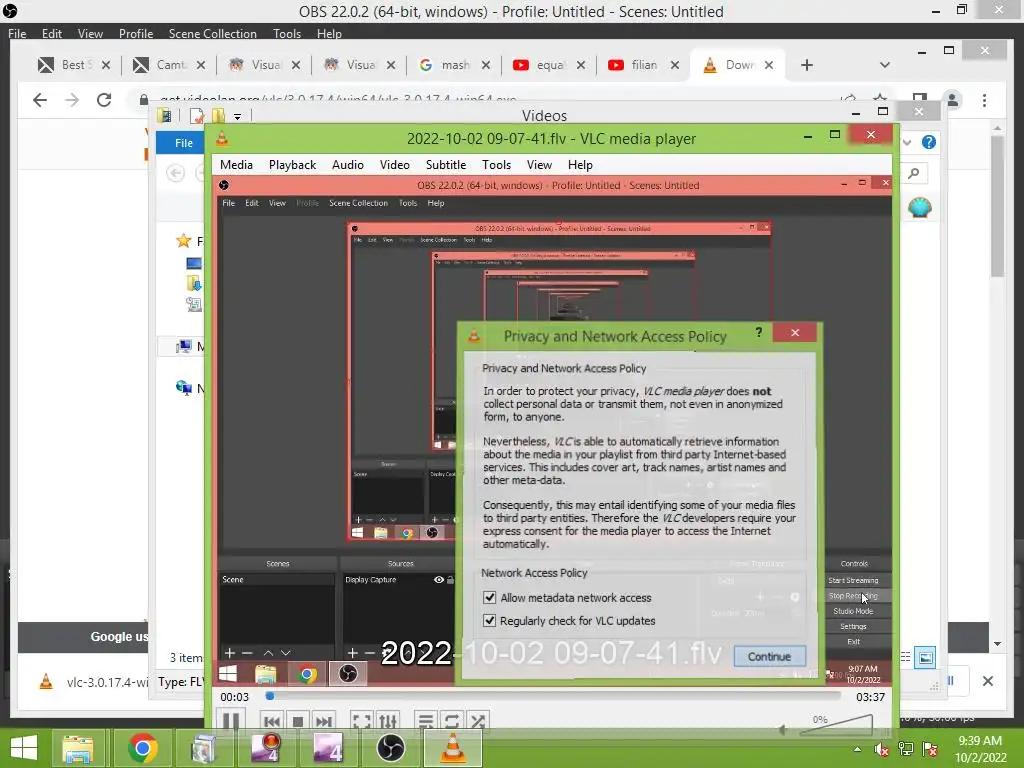
Task: Mute VLC using the speaker icon
Action: click(783, 729)
